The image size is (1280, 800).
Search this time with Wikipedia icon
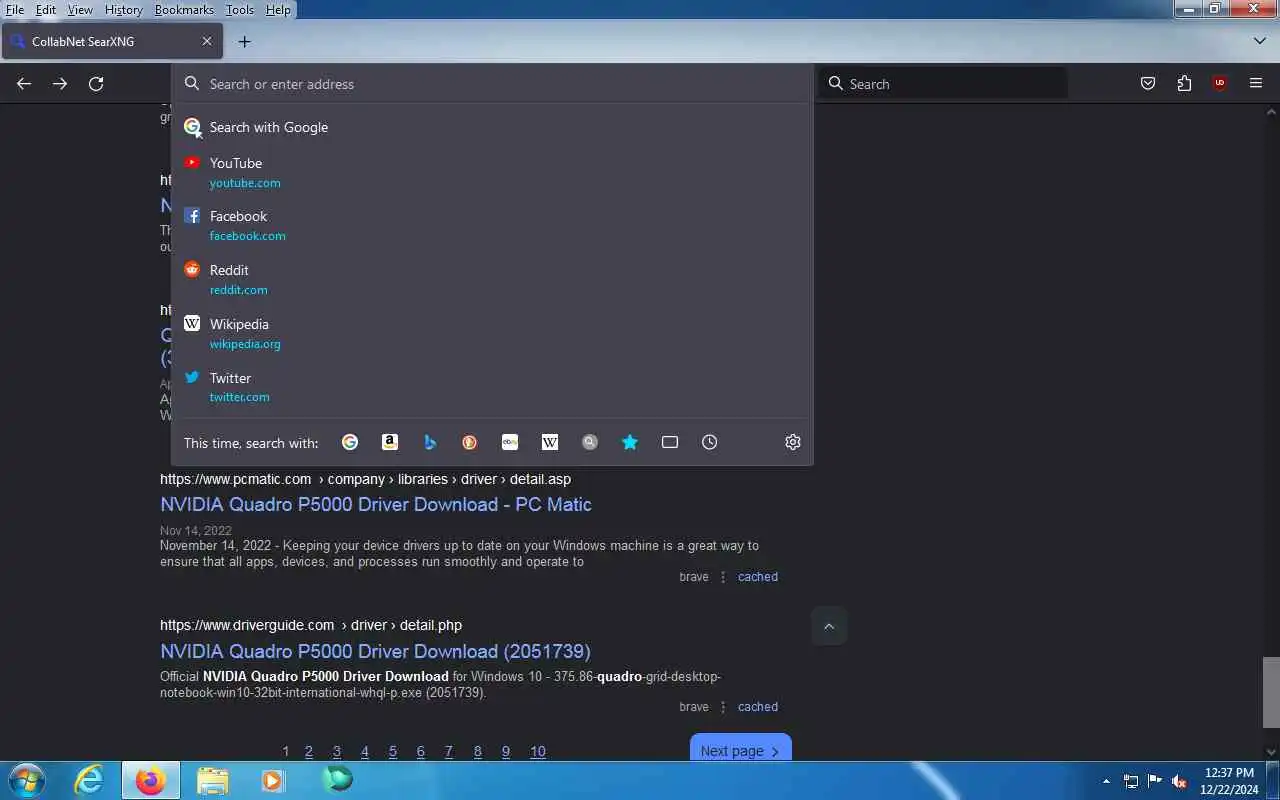pyautogui.click(x=550, y=442)
